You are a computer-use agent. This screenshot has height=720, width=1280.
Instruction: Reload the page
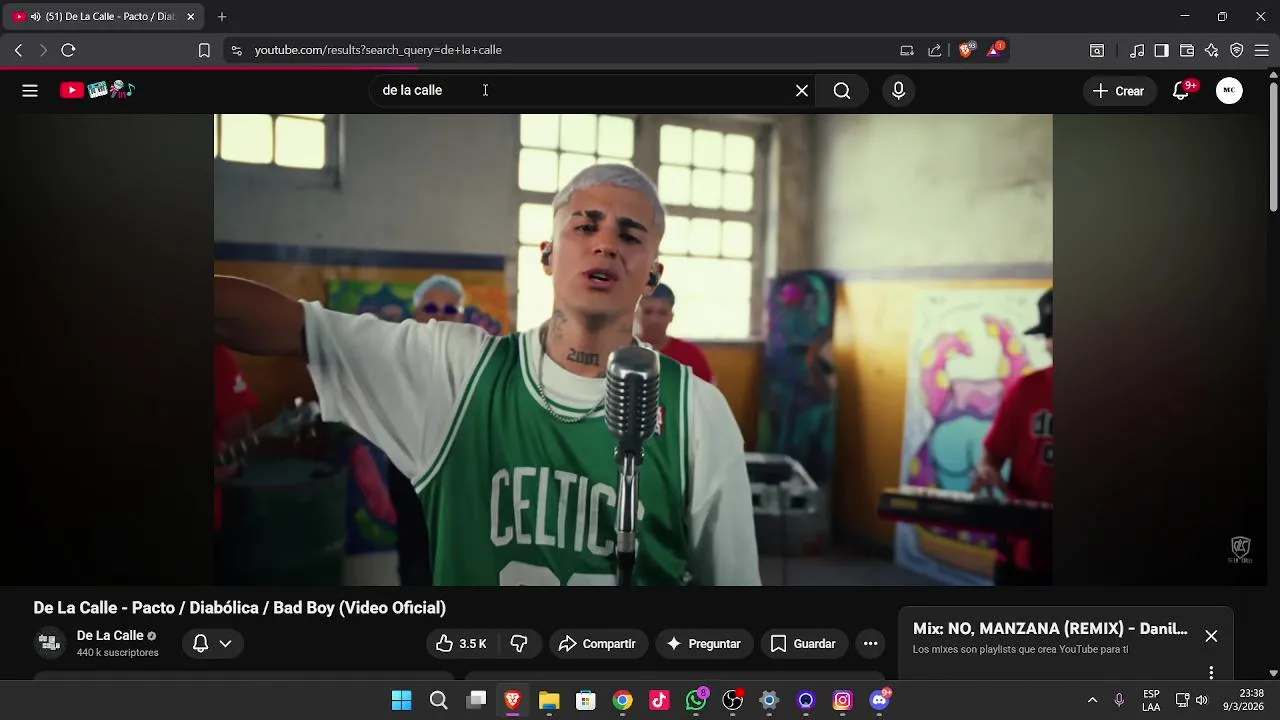[68, 50]
